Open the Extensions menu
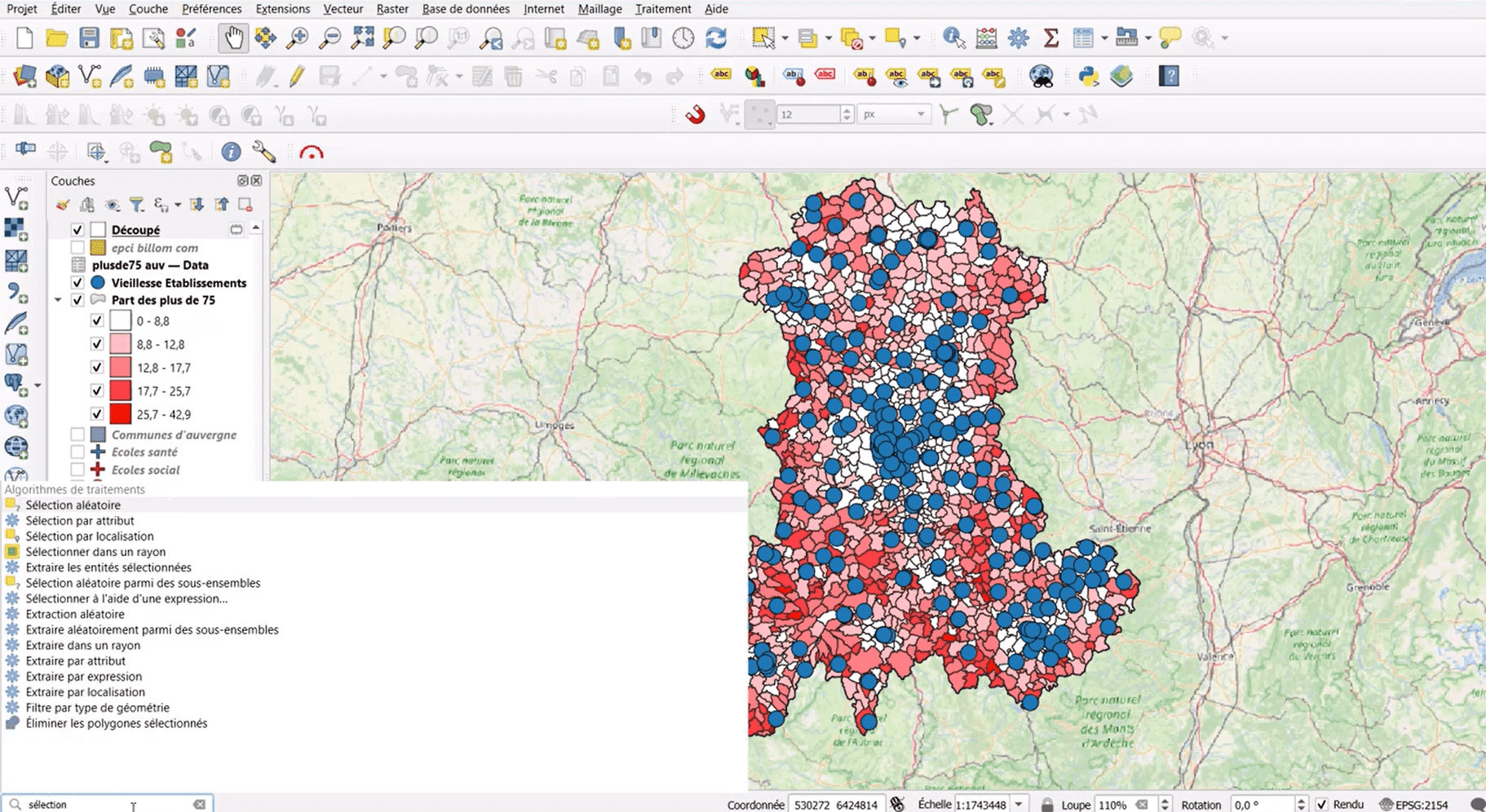This screenshot has width=1486, height=812. pos(282,9)
